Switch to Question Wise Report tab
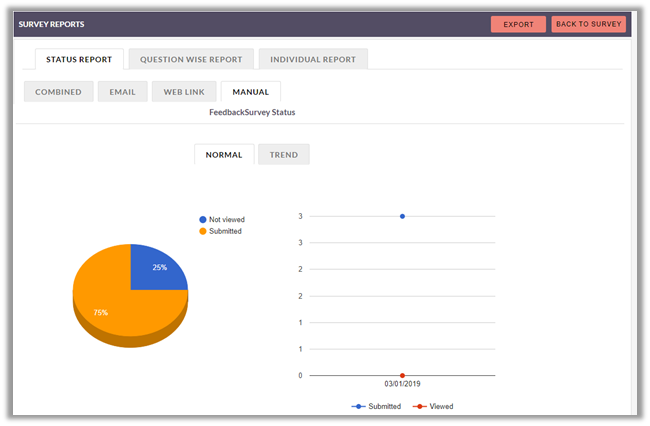Image resolution: width=650 pixels, height=426 pixels. (191, 59)
